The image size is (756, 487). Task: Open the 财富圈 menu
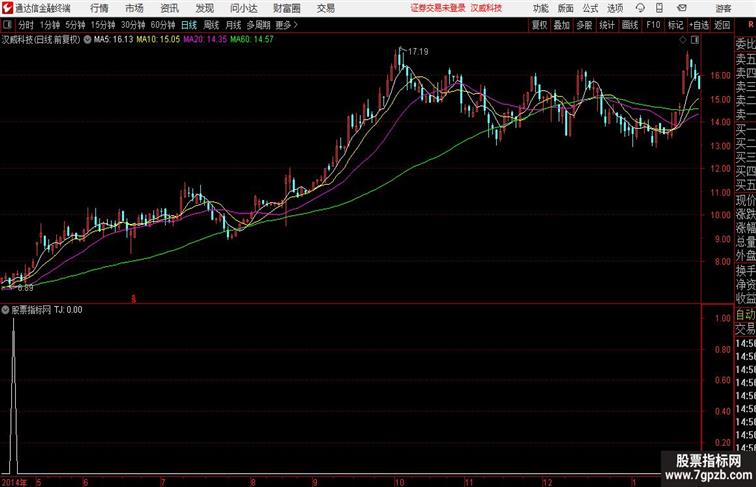pos(286,8)
